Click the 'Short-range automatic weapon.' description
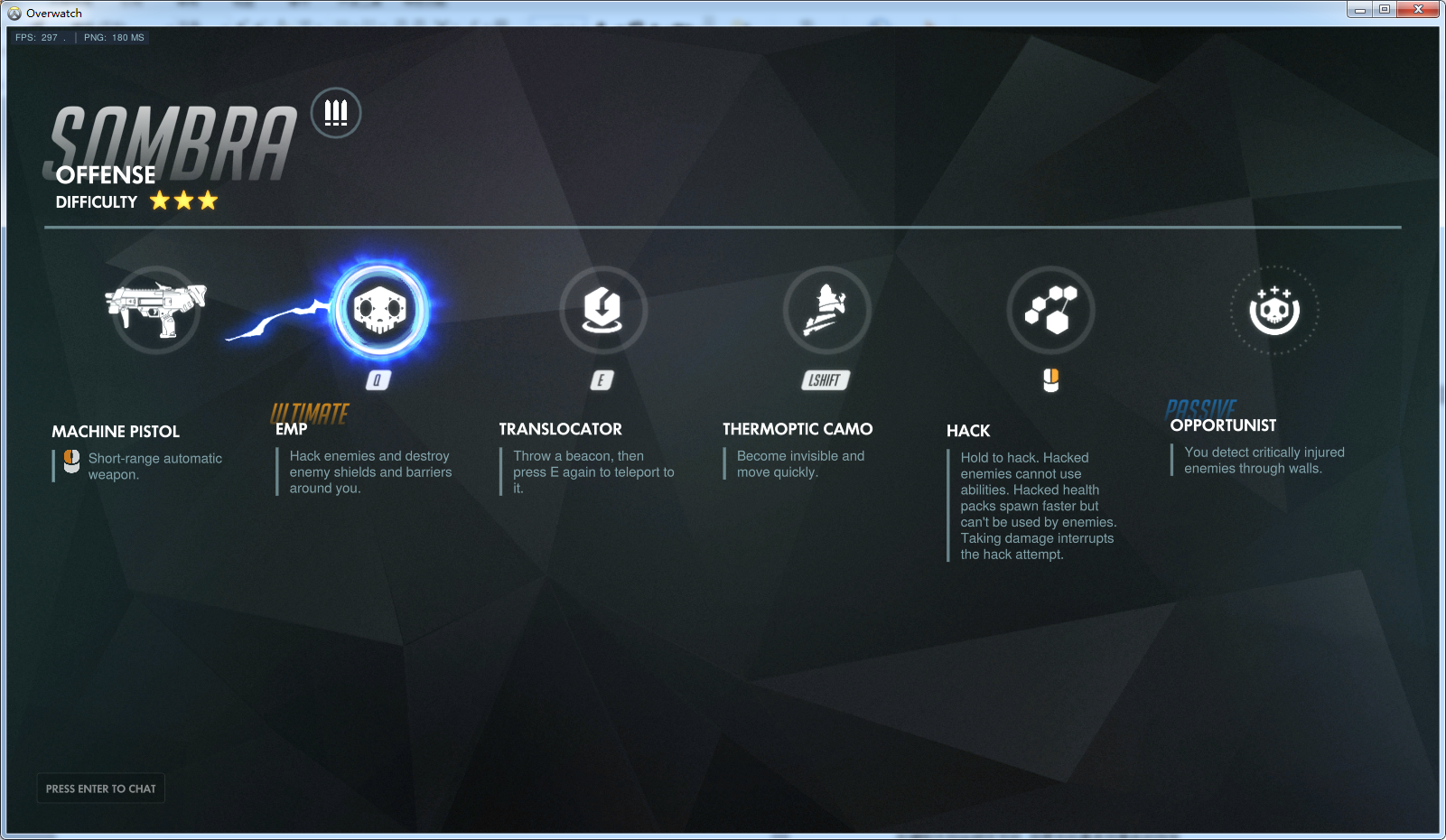 (155, 466)
